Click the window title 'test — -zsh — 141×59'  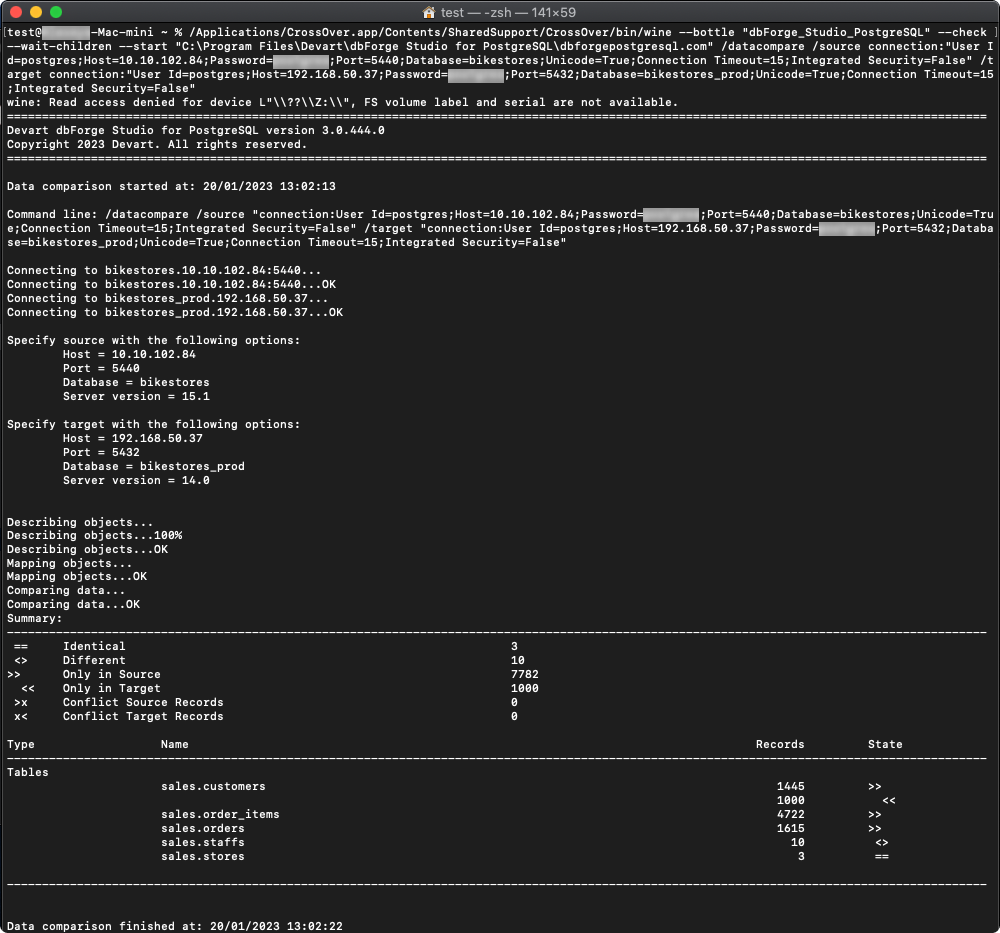tap(508, 13)
